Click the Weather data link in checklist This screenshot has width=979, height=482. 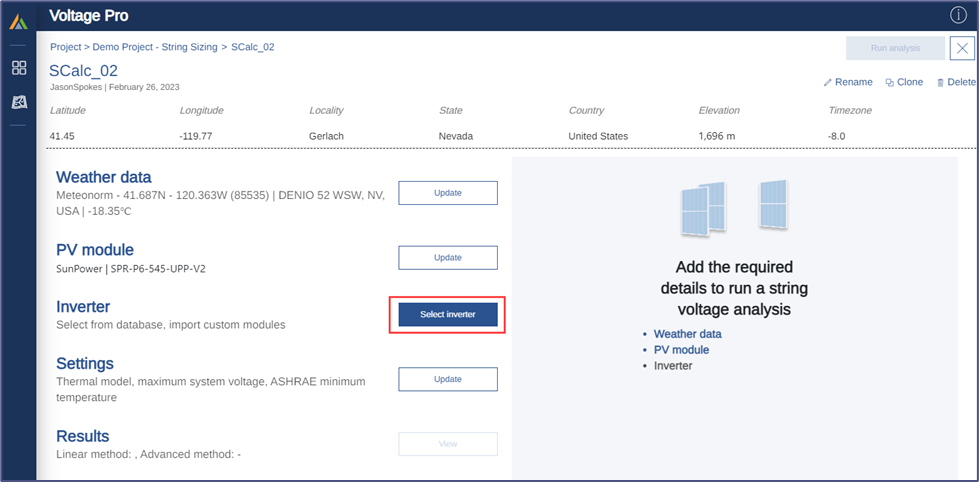pos(687,334)
